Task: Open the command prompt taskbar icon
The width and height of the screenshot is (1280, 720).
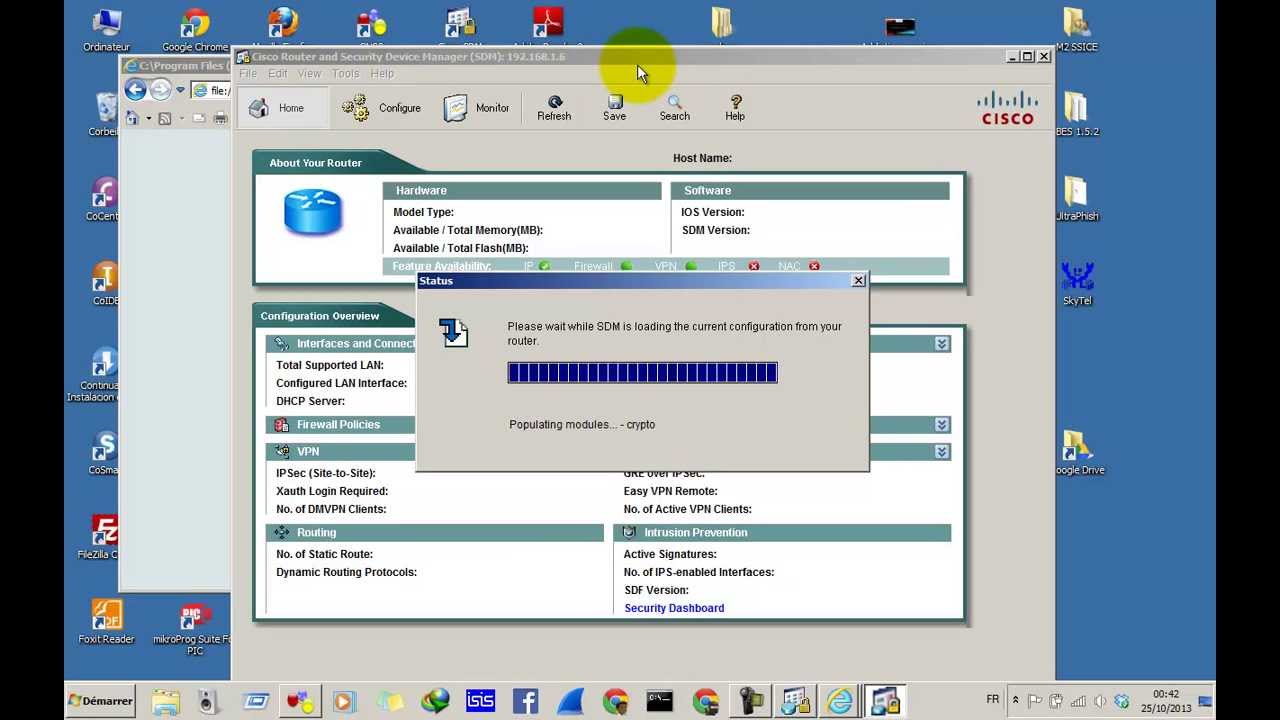Action: (x=659, y=701)
